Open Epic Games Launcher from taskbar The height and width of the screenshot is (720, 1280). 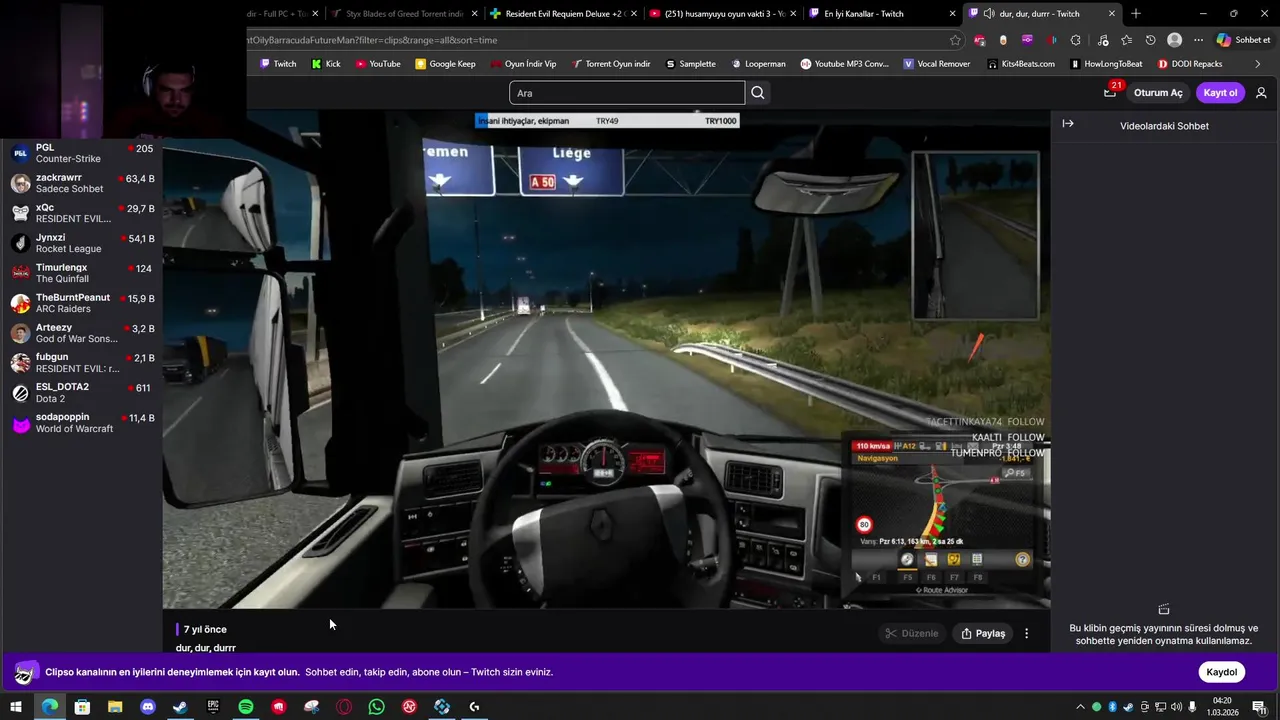213,707
